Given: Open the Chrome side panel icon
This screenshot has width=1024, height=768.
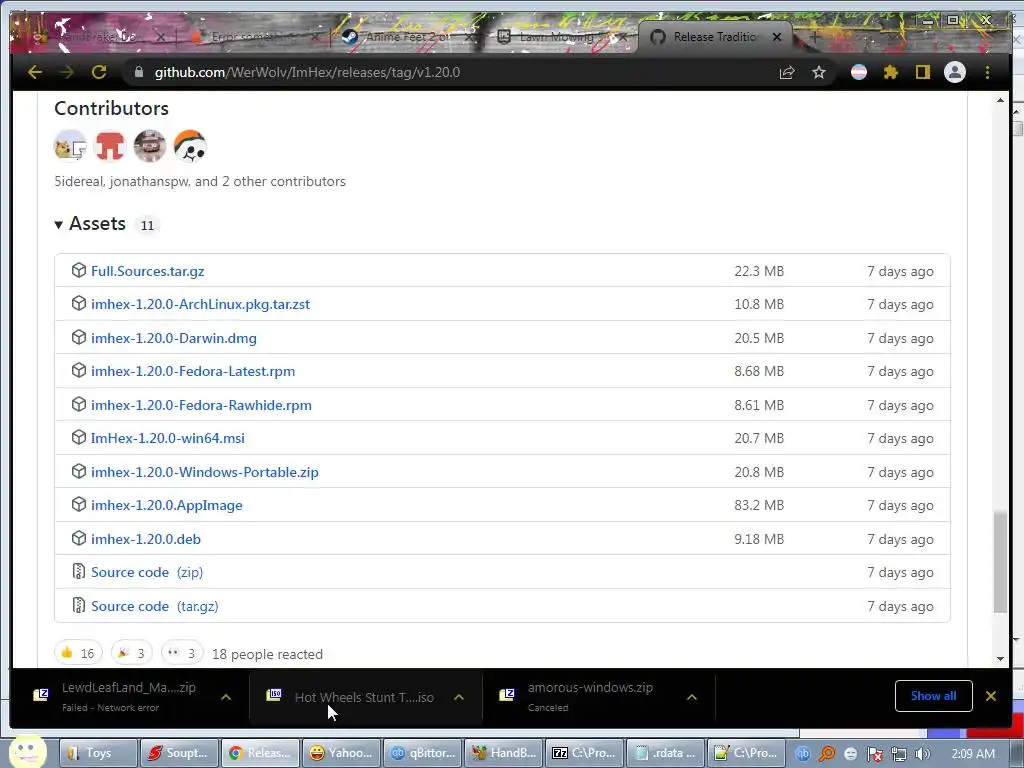Looking at the screenshot, I should 922,72.
